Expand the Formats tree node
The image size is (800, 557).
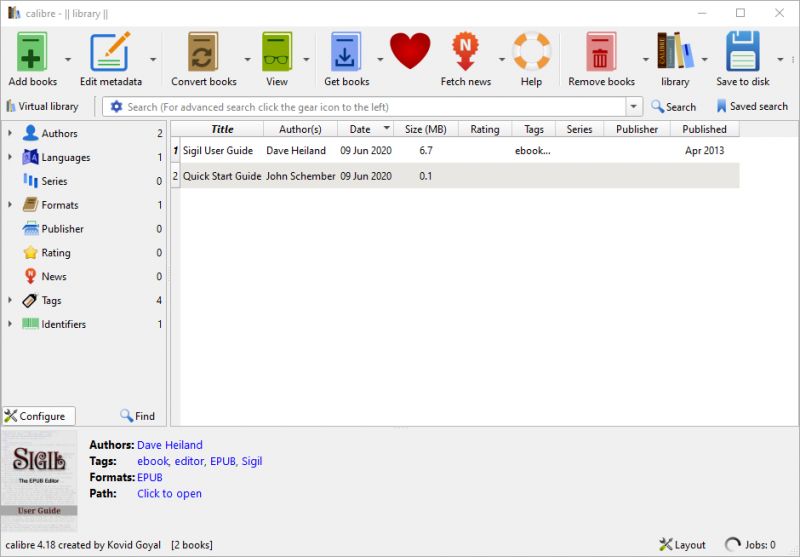tap(10, 205)
